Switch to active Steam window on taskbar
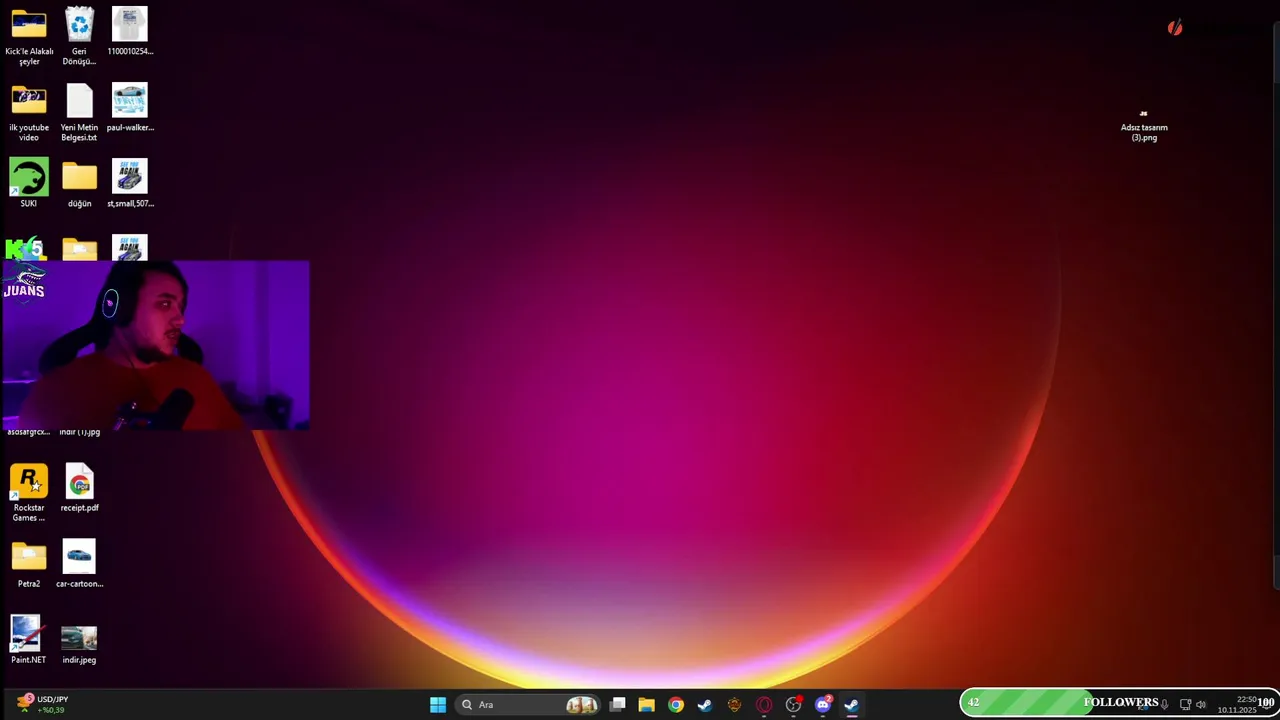This screenshot has width=1280, height=720. point(852,705)
